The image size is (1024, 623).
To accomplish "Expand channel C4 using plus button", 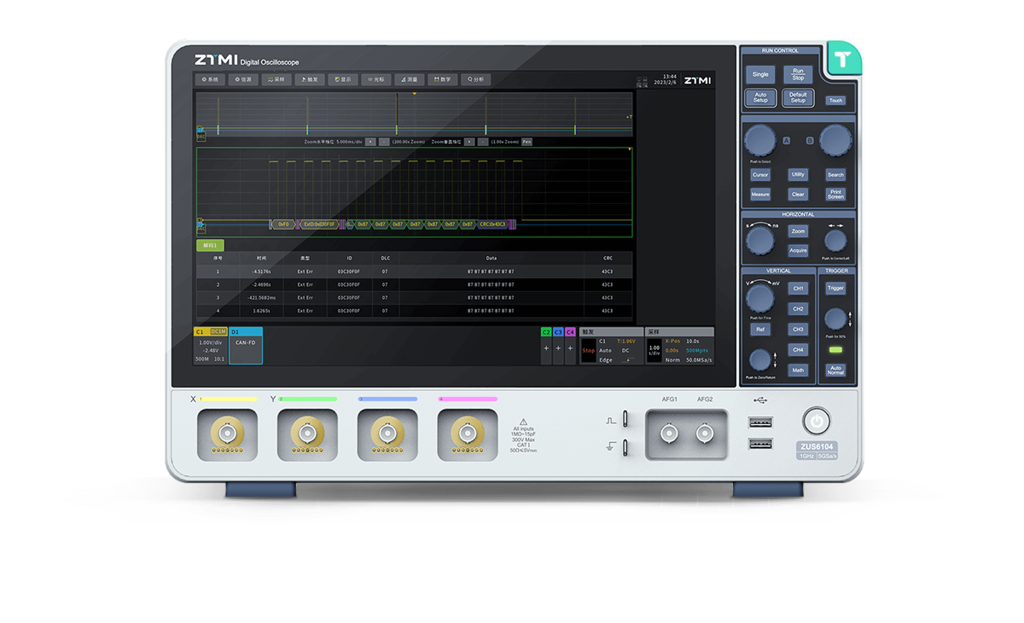I will point(570,348).
